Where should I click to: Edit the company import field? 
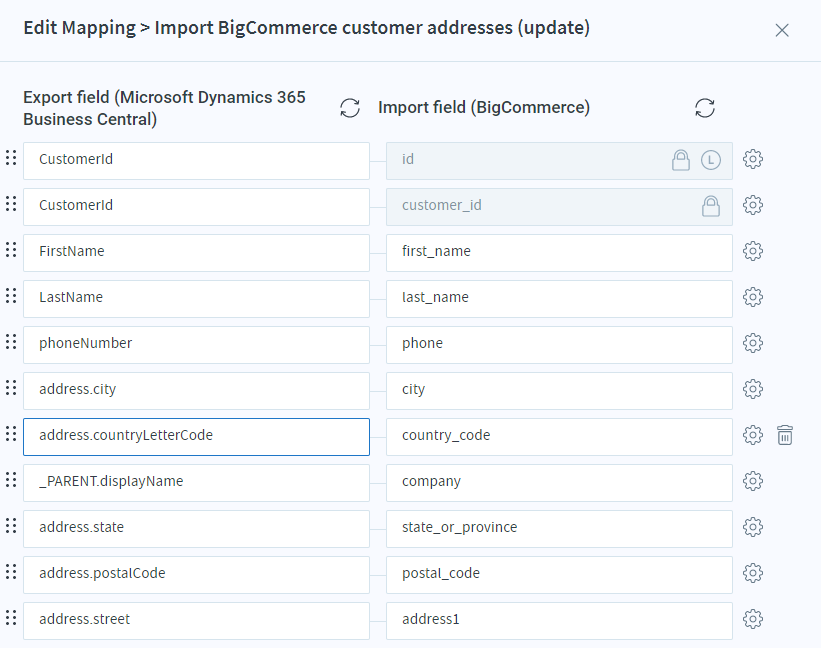[x=559, y=483]
